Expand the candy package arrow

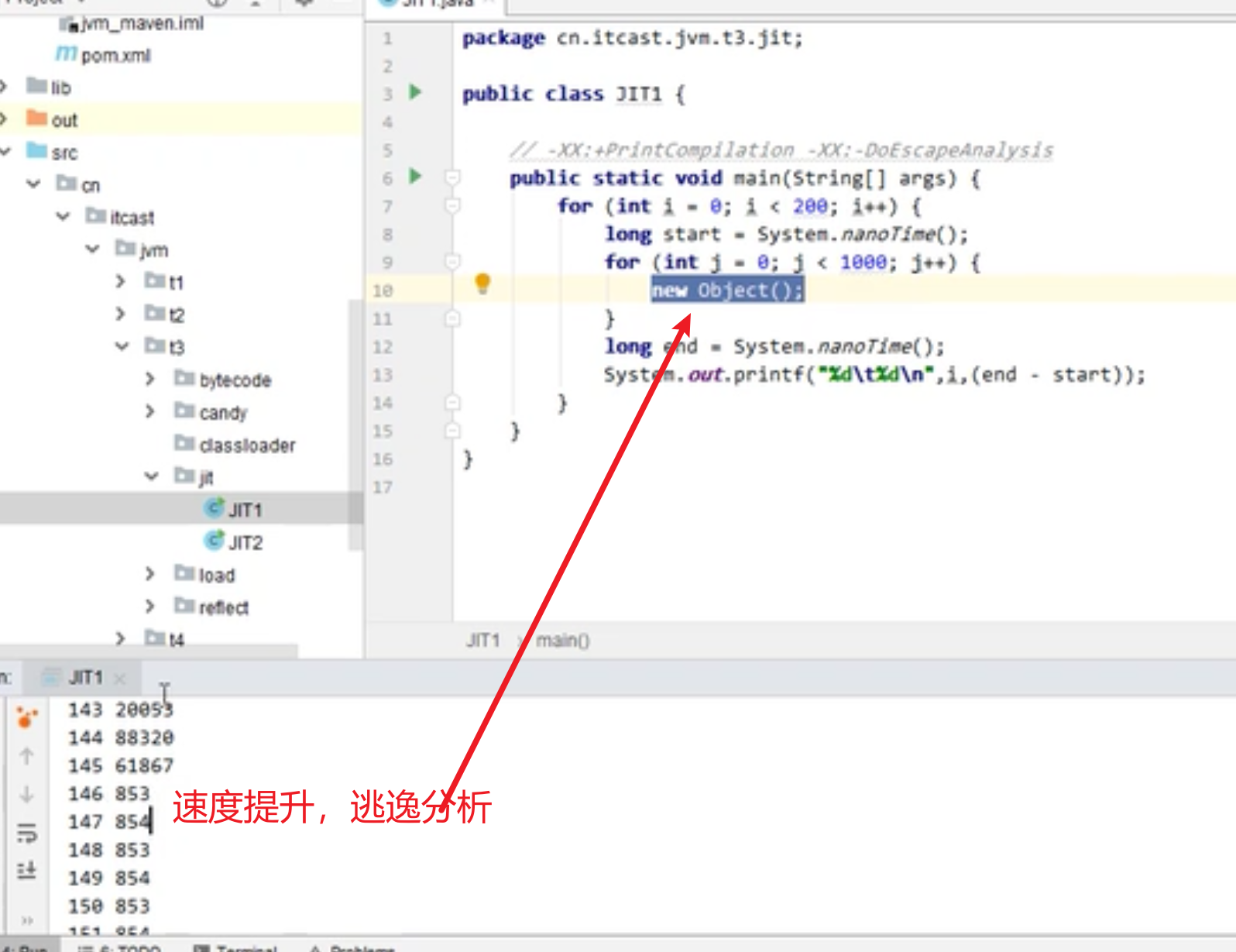pos(149,411)
